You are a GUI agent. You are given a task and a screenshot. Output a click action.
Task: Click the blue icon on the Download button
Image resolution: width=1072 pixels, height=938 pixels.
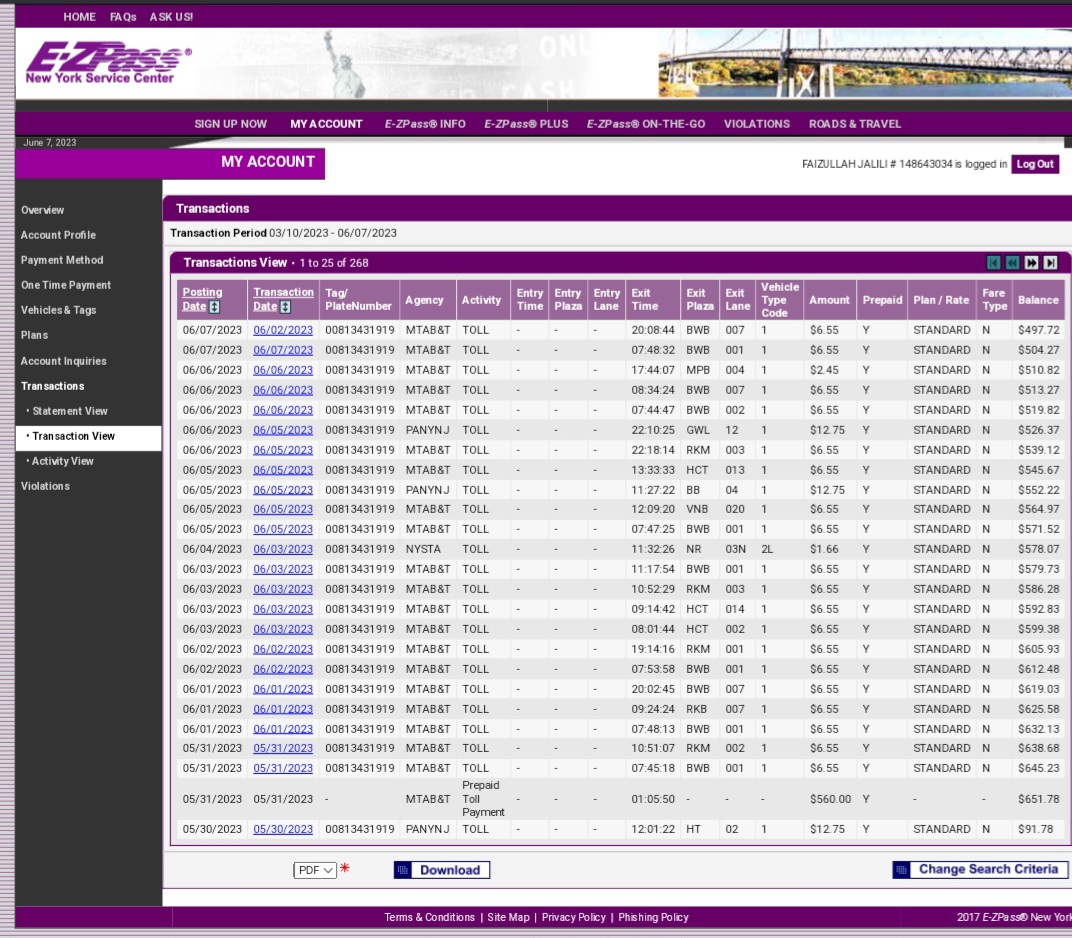[x=403, y=870]
